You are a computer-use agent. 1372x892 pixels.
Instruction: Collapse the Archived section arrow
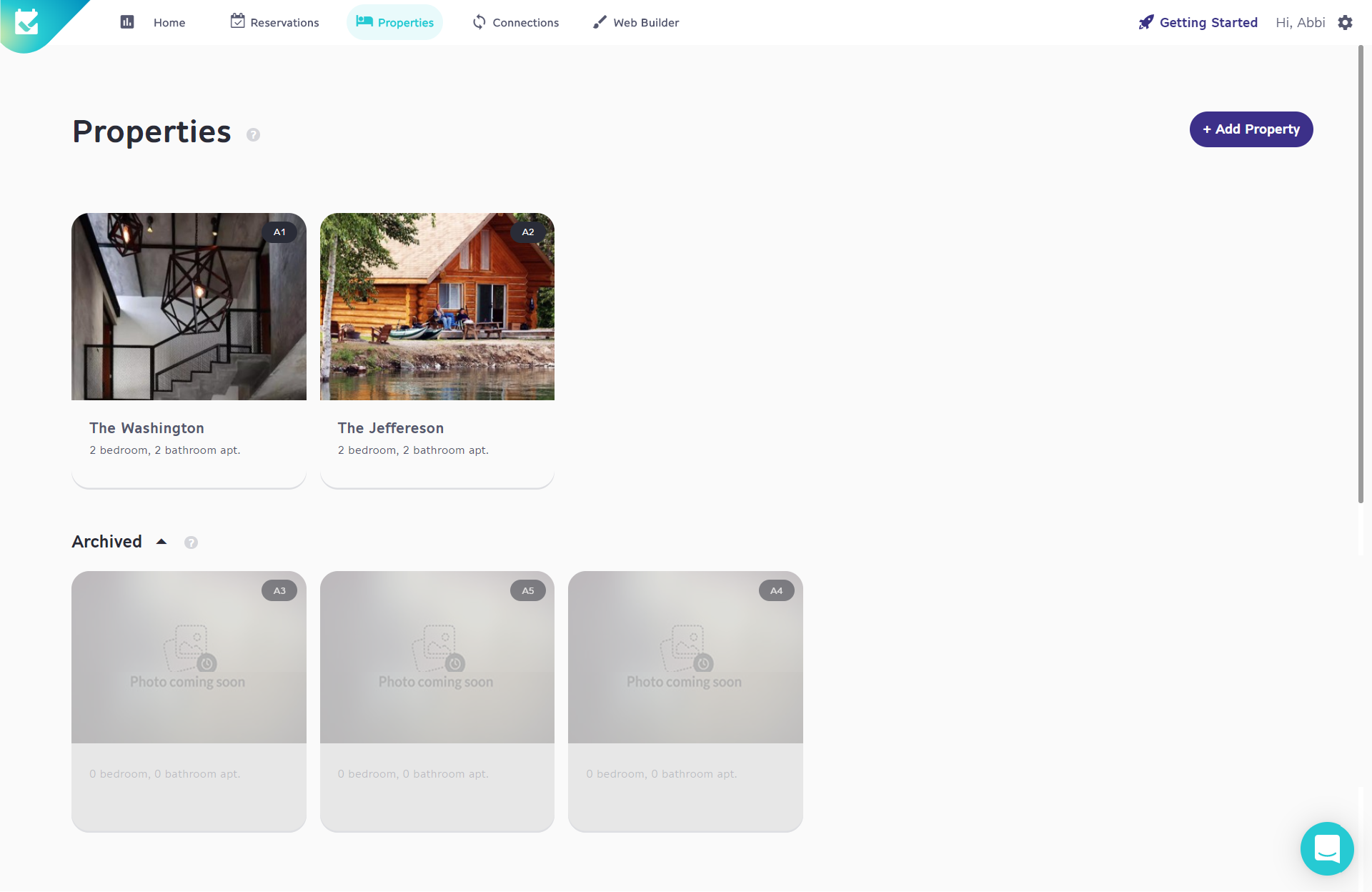click(x=161, y=542)
